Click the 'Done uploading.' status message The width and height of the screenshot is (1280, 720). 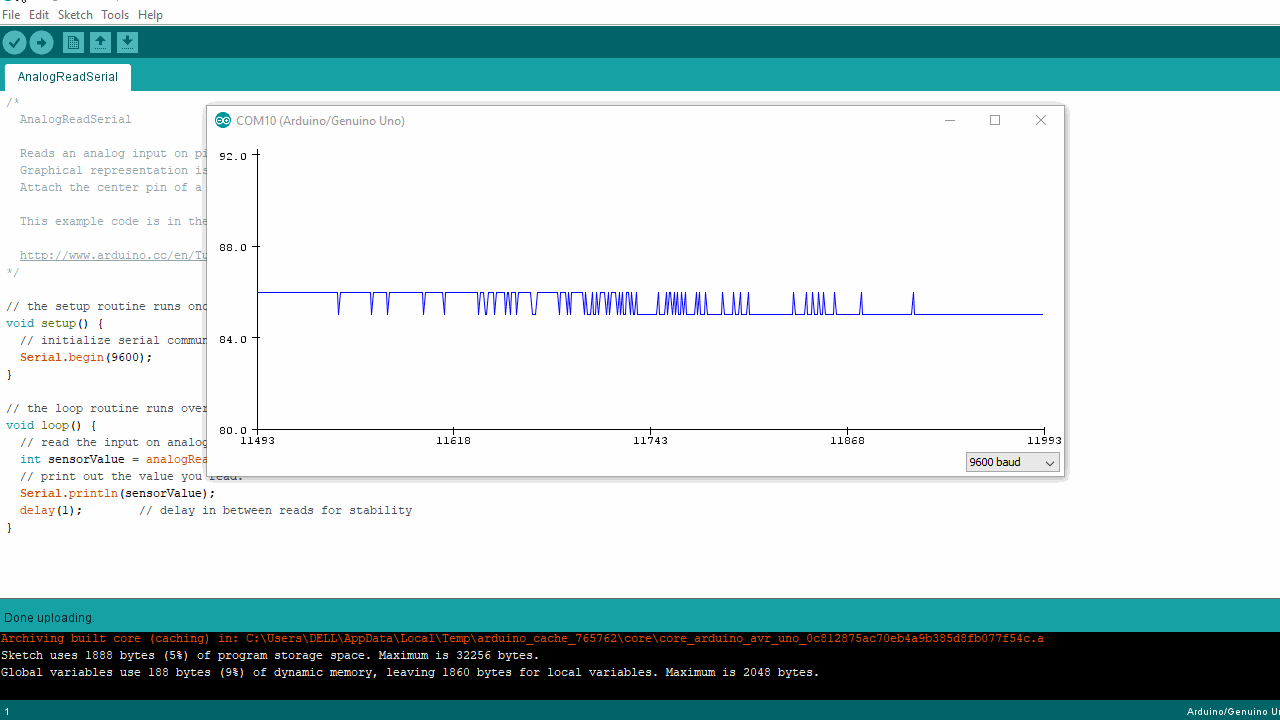tap(49, 617)
